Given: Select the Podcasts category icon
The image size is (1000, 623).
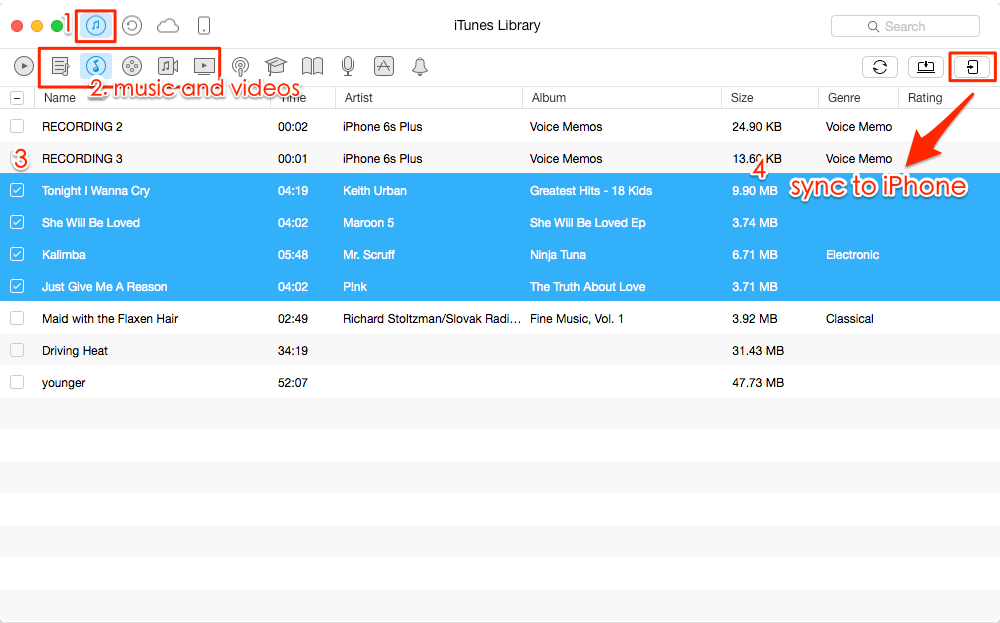Looking at the screenshot, I should coord(240,66).
